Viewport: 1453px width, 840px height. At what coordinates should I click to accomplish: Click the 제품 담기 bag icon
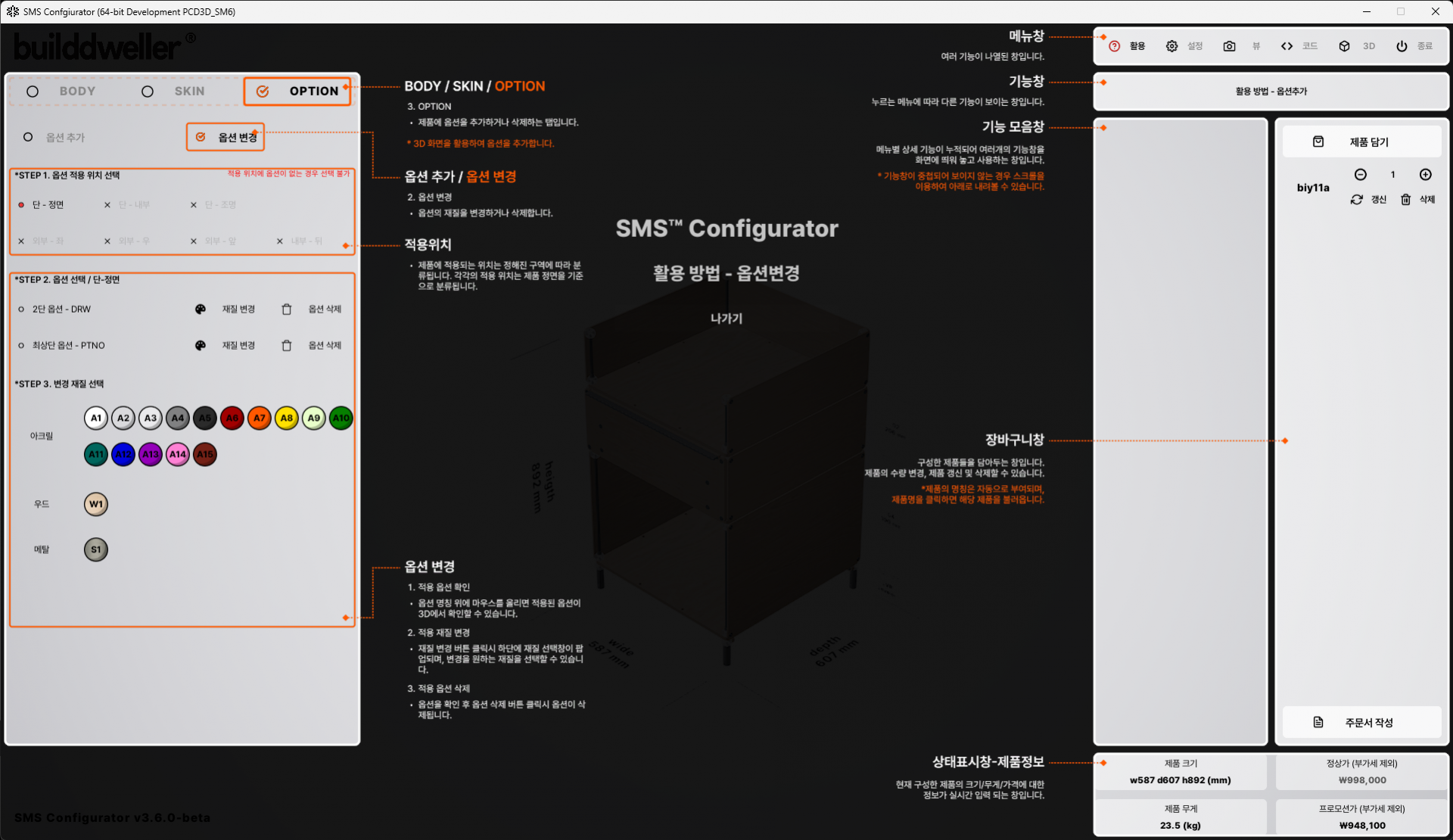pos(1318,142)
